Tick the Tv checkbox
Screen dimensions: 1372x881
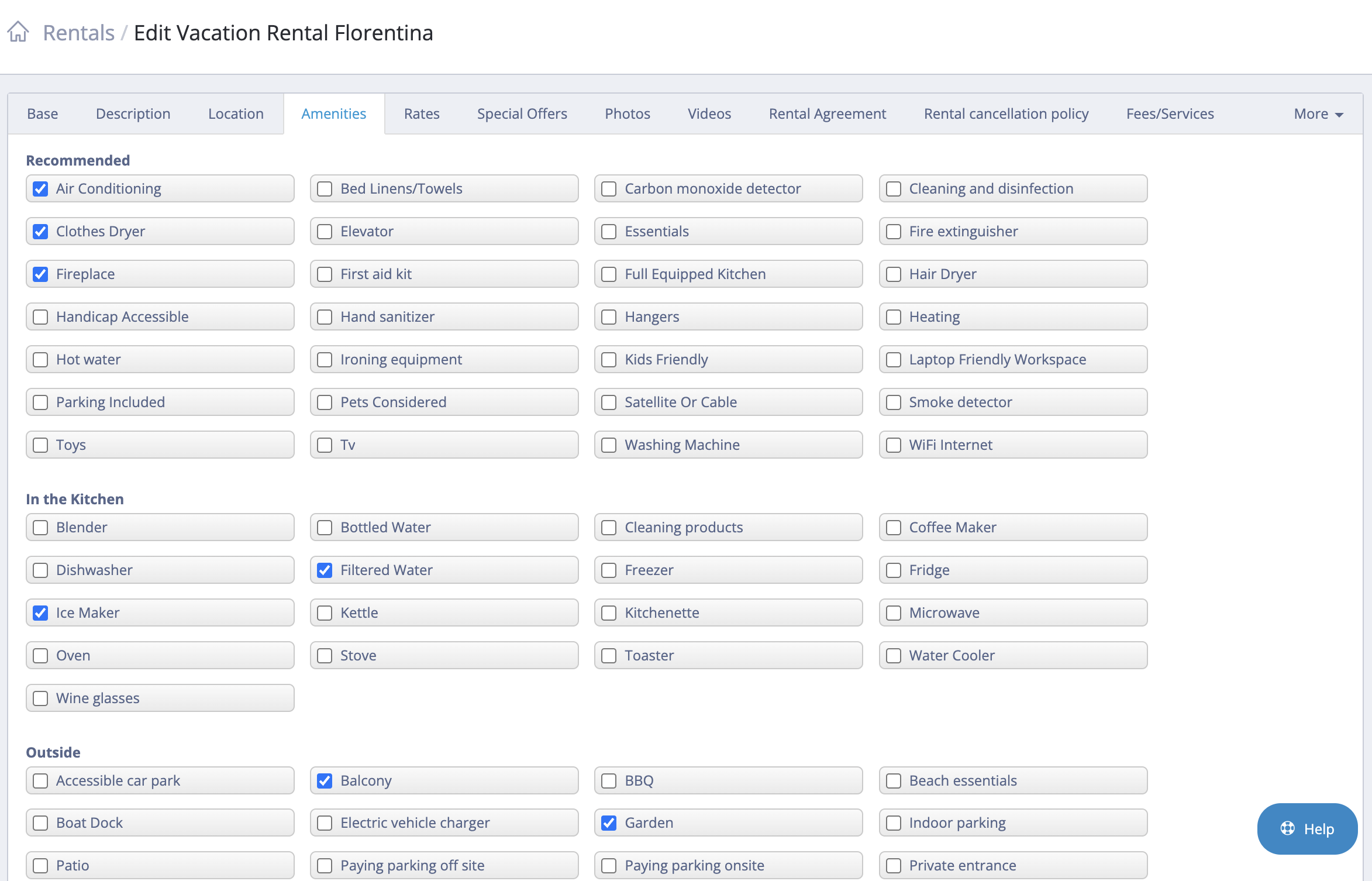(x=325, y=445)
